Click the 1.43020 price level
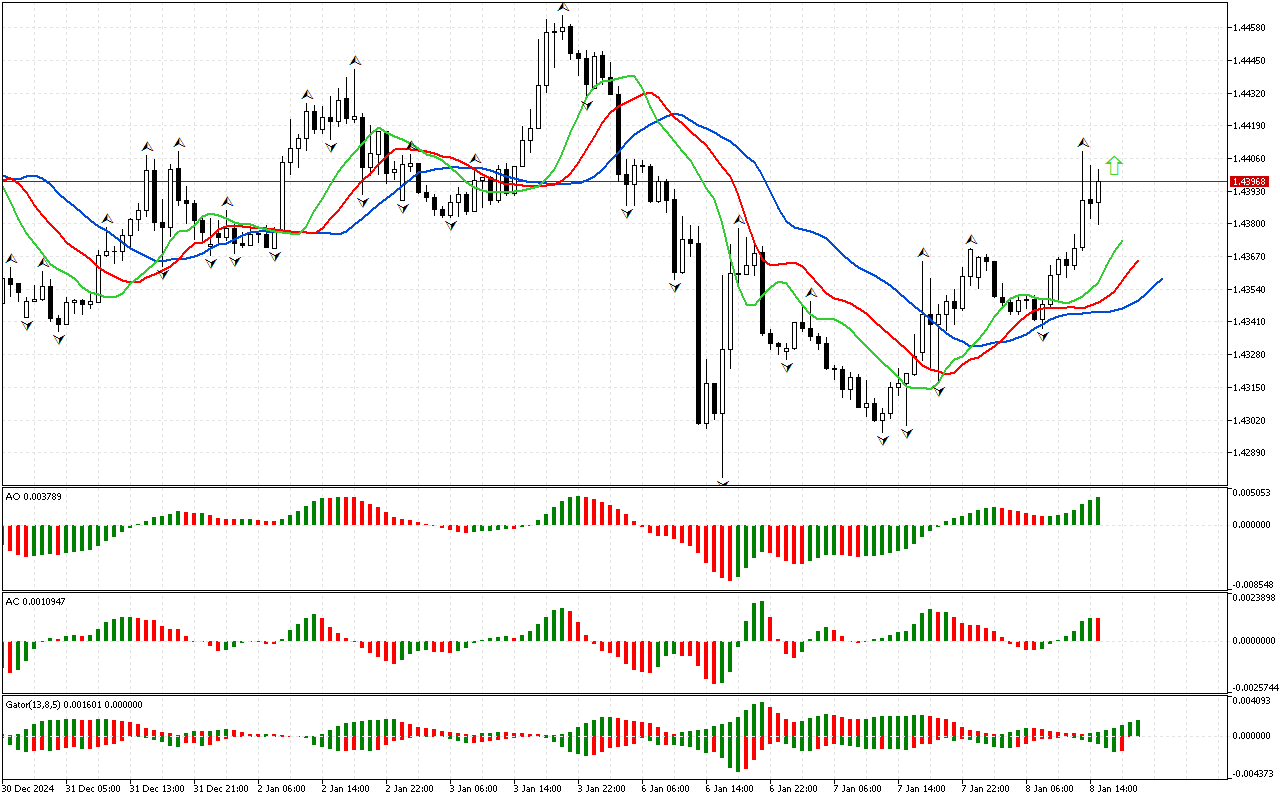This screenshot has width=1280, height=800. coord(1250,421)
